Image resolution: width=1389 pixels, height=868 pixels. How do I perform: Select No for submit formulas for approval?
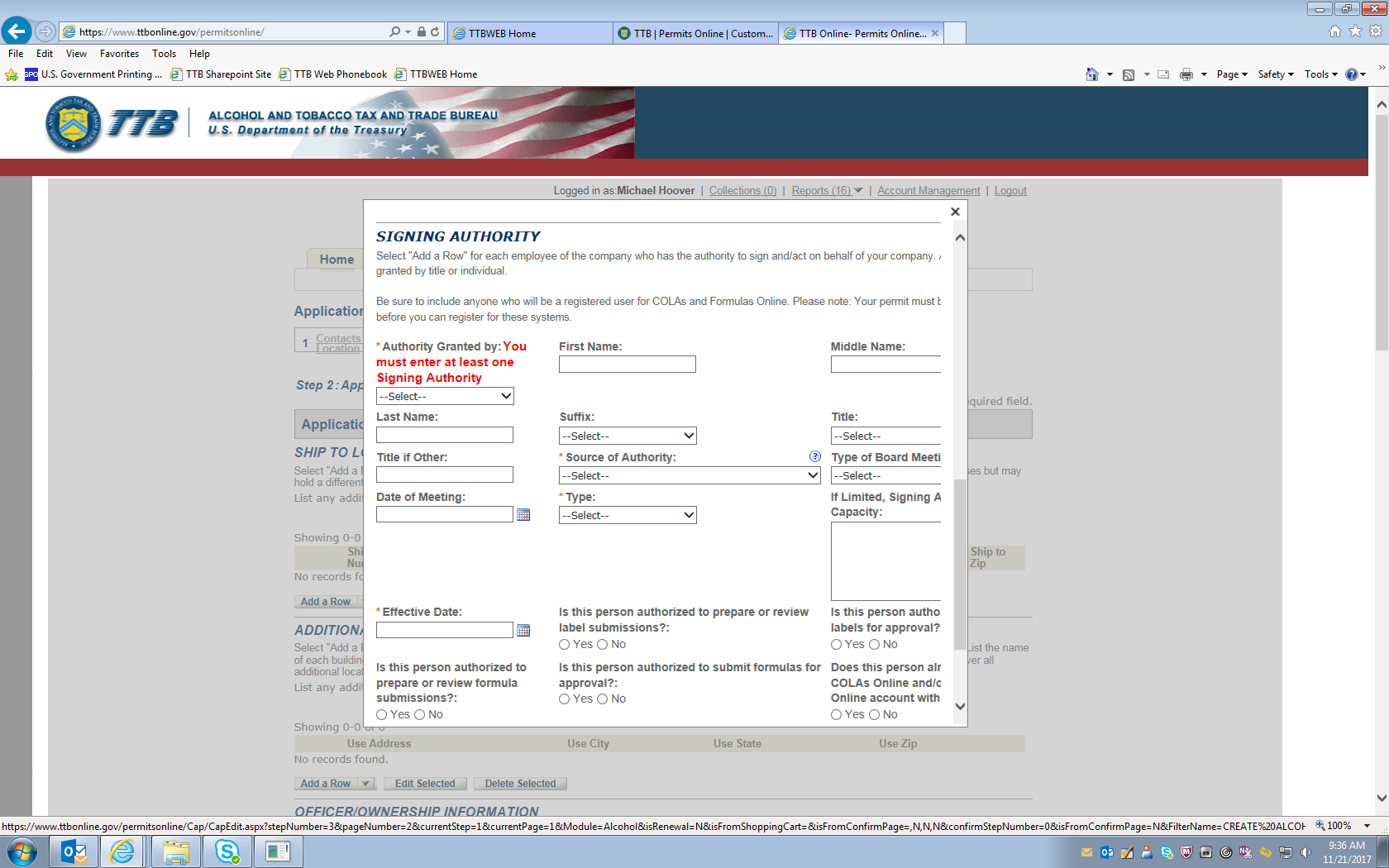[603, 699]
